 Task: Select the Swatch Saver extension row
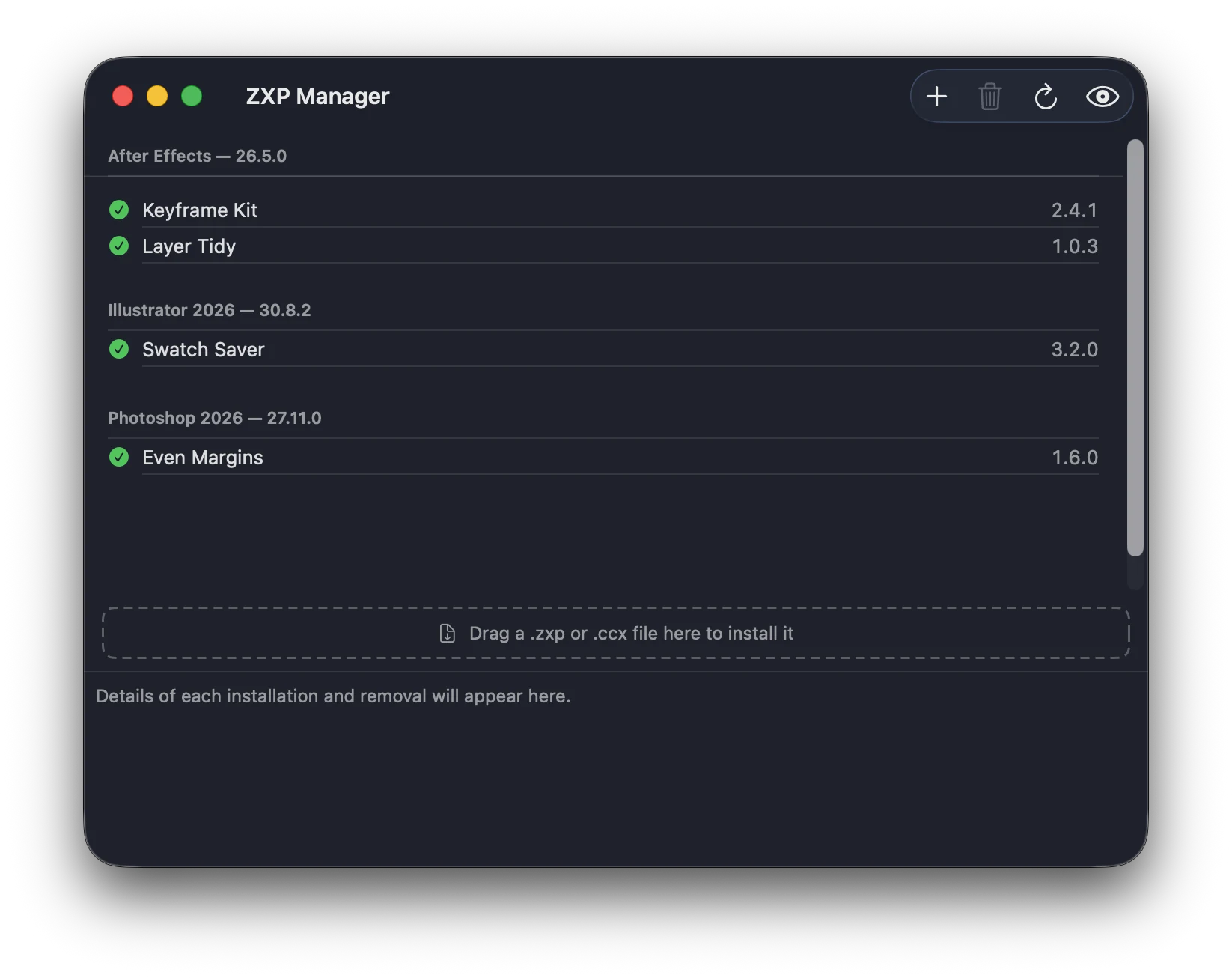pyautogui.click(x=603, y=349)
